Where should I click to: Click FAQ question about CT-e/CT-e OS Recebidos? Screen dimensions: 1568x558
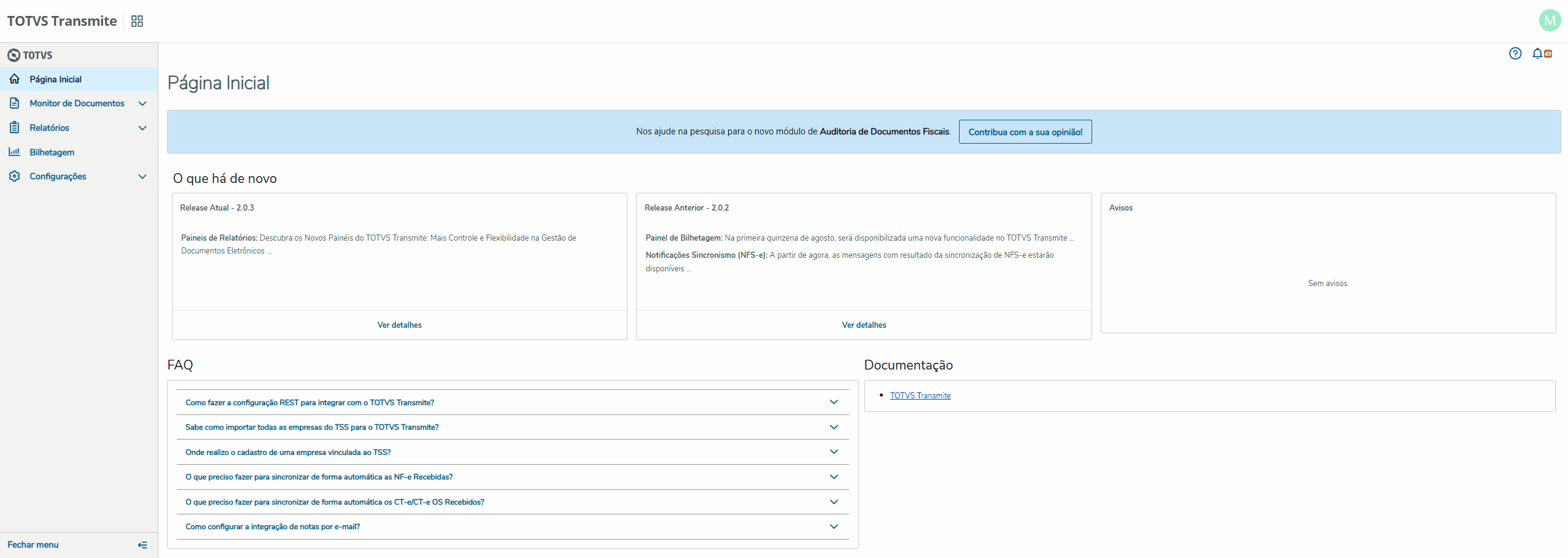click(x=335, y=502)
